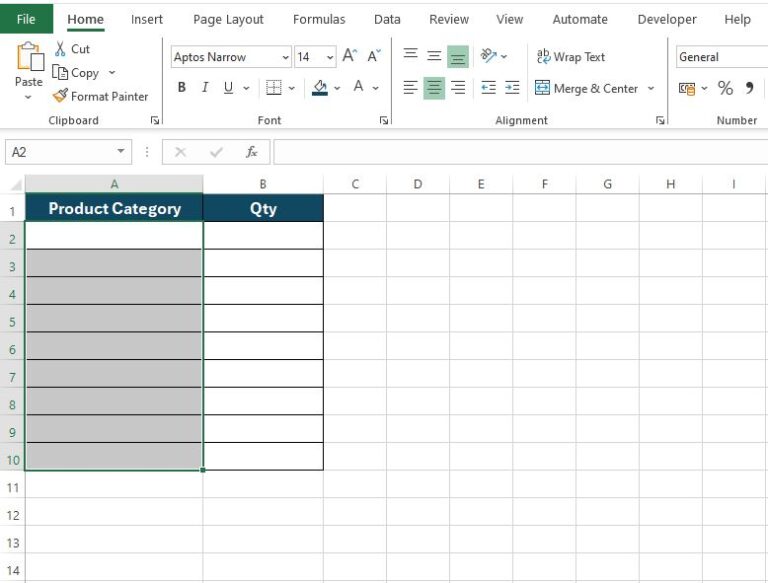Click the Percent Style icon
Image resolution: width=768 pixels, height=583 pixels.
725,88
